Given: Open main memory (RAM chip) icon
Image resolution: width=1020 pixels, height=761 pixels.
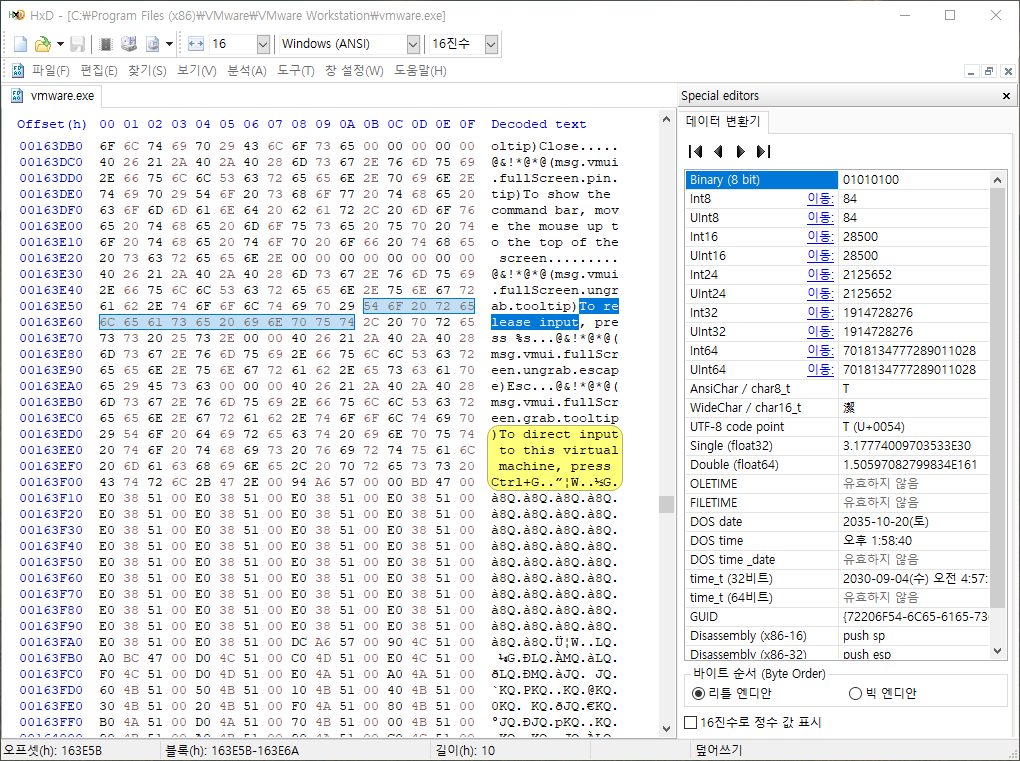Looking at the screenshot, I should tap(106, 44).
